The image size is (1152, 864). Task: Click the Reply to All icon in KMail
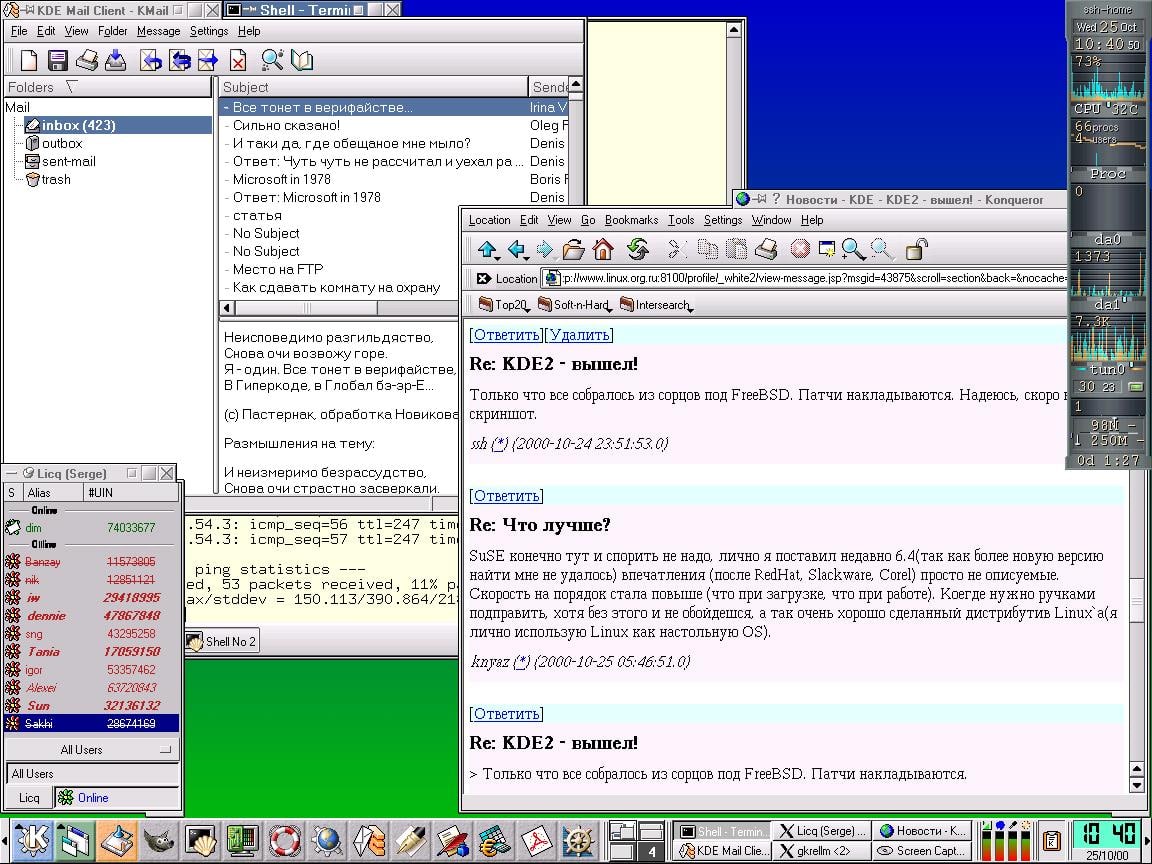180,60
